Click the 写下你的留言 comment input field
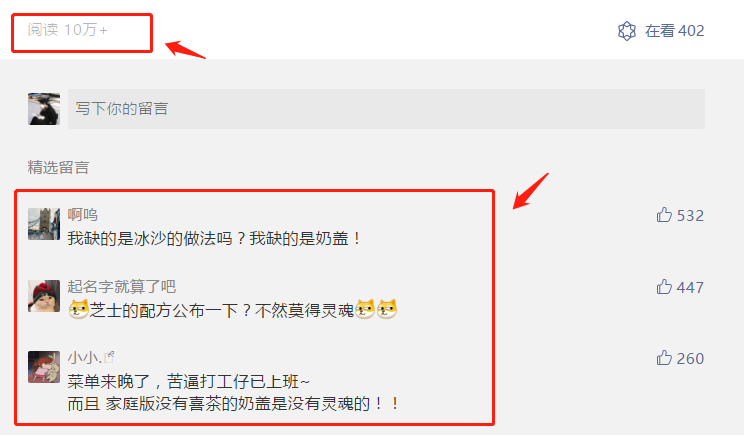Screen dimensions: 744x435 pos(386,109)
